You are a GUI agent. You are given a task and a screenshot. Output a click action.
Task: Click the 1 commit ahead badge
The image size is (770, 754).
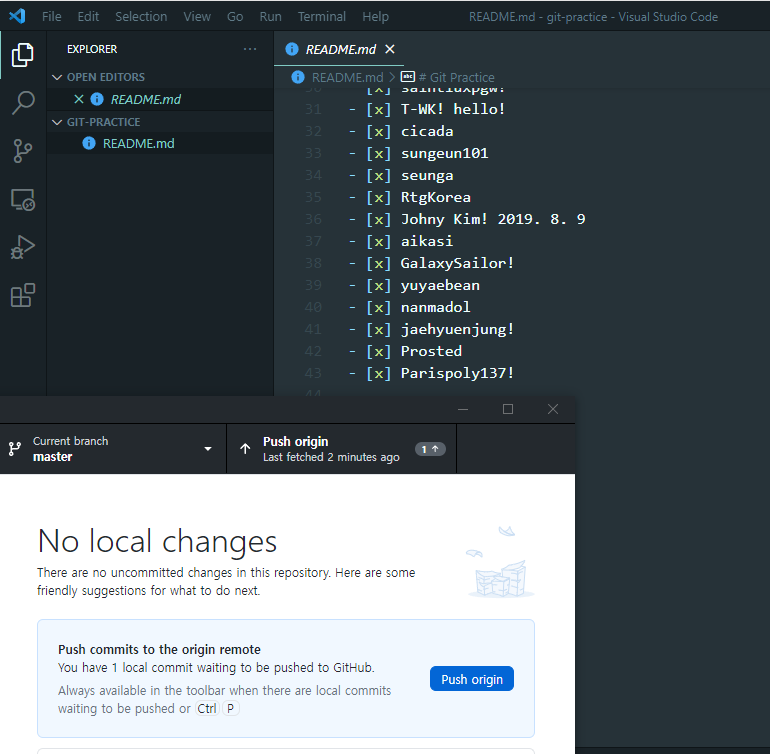(430, 449)
